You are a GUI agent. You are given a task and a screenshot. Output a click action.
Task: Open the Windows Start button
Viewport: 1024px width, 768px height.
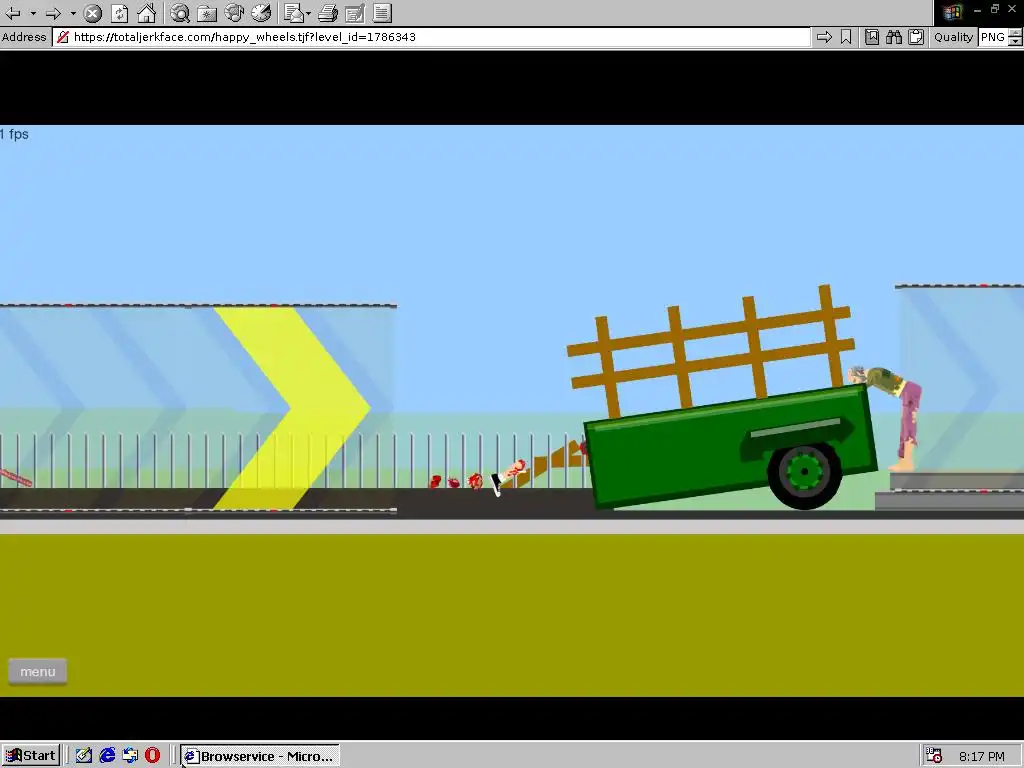[31, 756]
